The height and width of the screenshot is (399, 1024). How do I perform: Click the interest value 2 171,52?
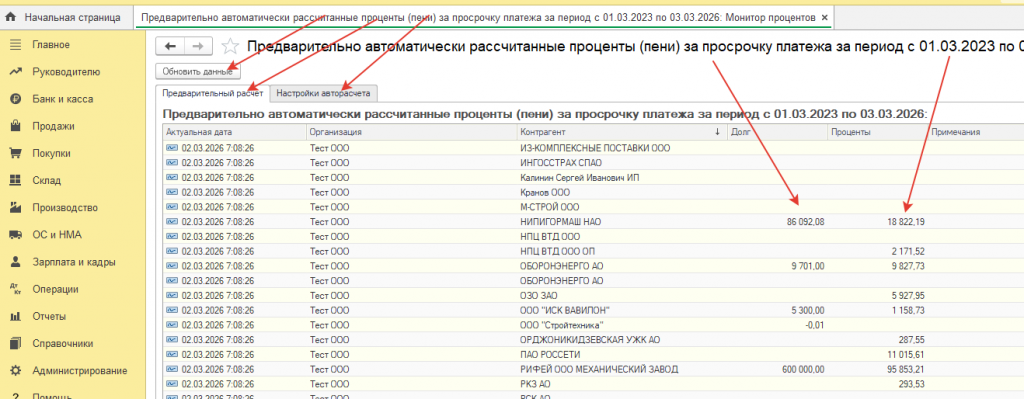tap(908, 251)
